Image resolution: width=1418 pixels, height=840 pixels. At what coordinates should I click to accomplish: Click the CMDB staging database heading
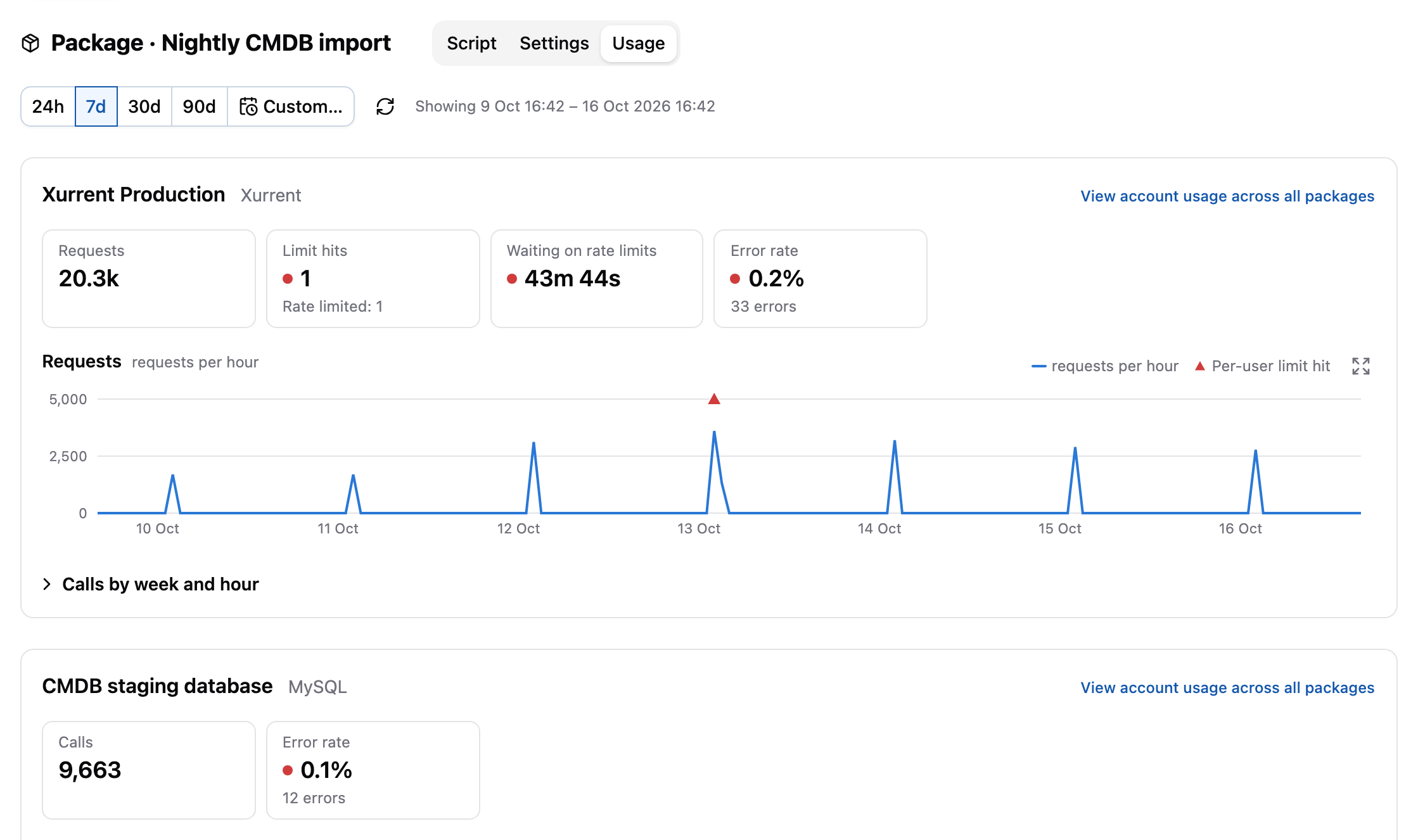pos(157,687)
